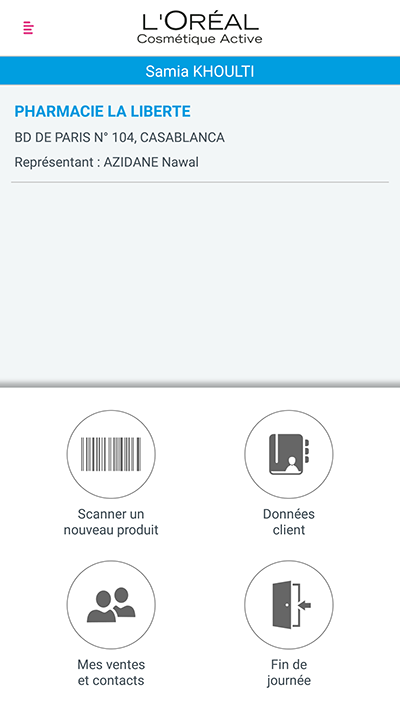Click the L'Oréal Cosmétique Active logo

200,28
